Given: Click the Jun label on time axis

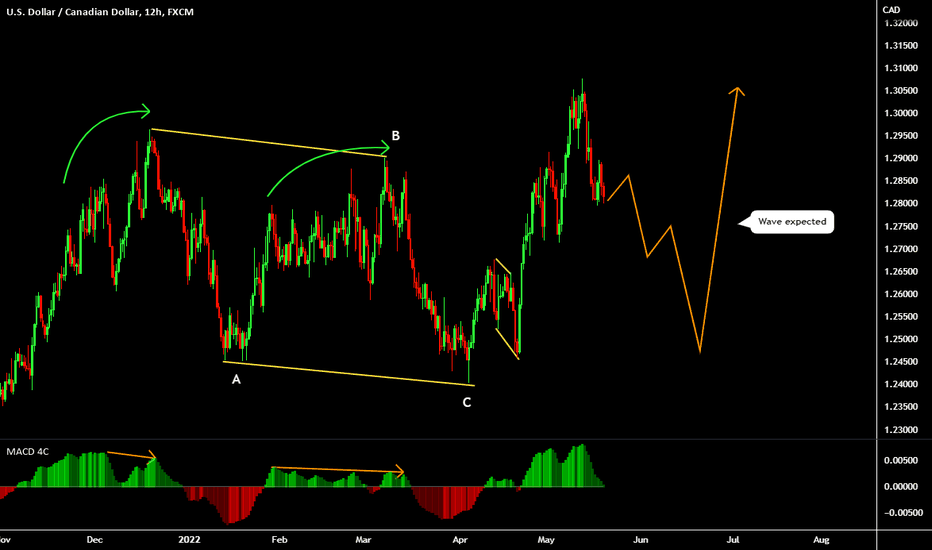Looking at the screenshot, I should [x=640, y=540].
